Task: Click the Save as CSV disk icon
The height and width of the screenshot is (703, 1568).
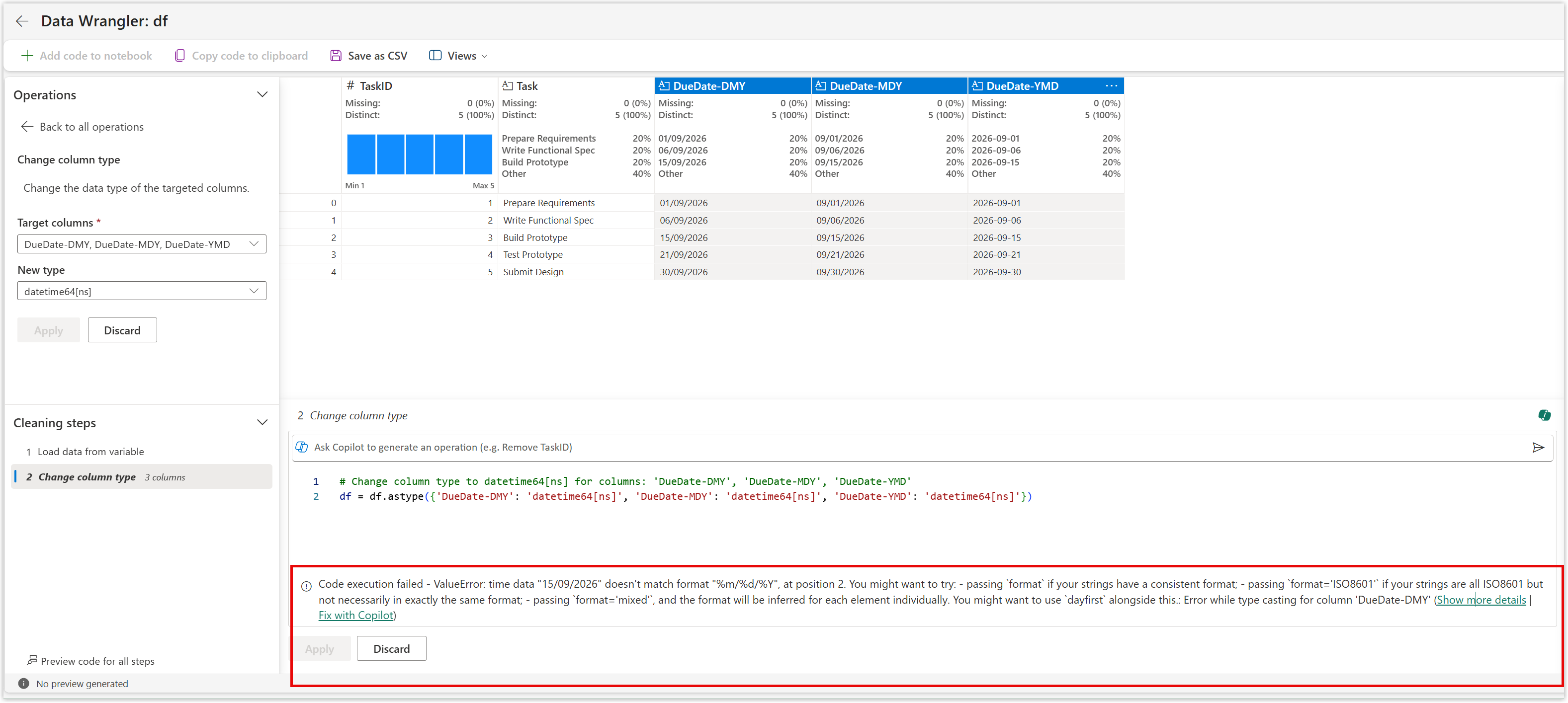Action: [x=336, y=56]
